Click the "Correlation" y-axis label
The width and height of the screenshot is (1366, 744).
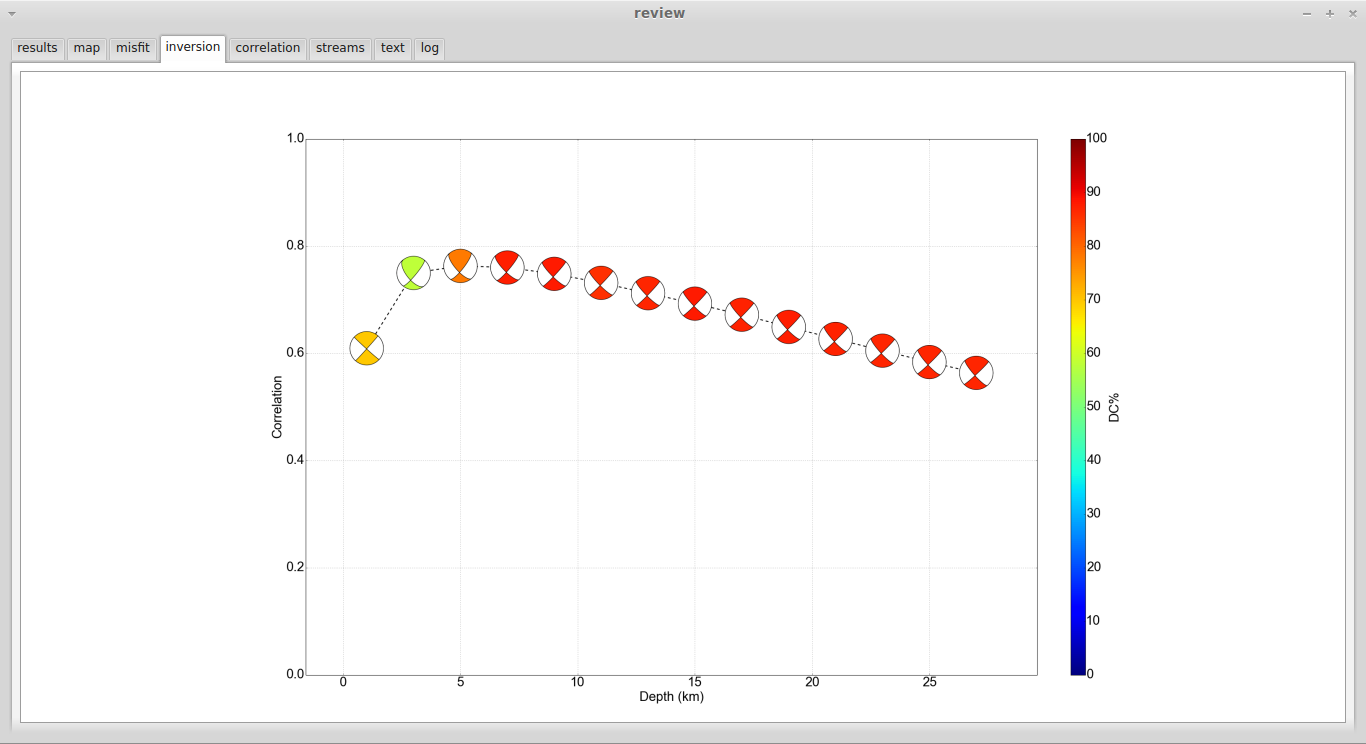277,407
